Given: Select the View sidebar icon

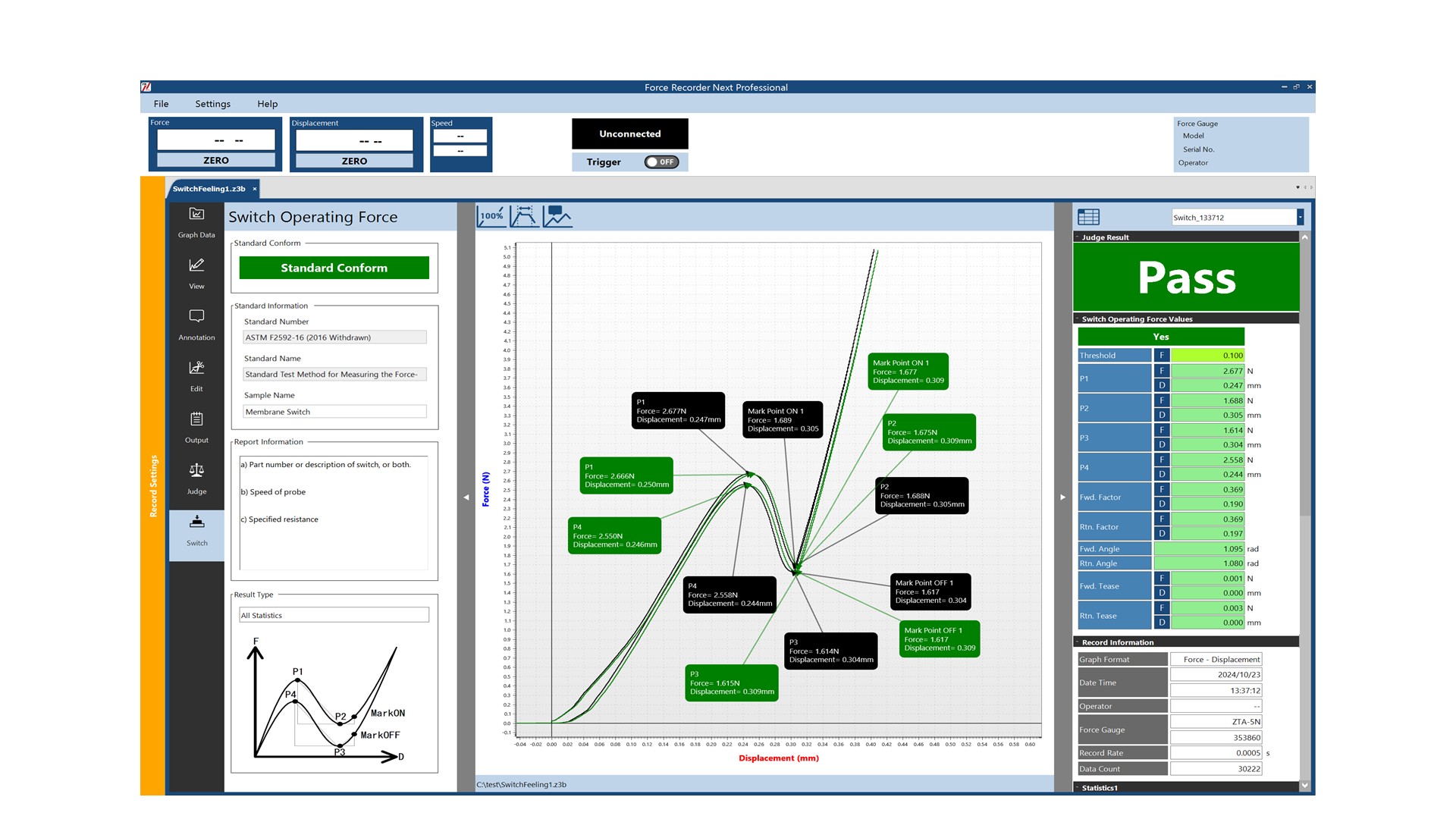Looking at the screenshot, I should 196,273.
